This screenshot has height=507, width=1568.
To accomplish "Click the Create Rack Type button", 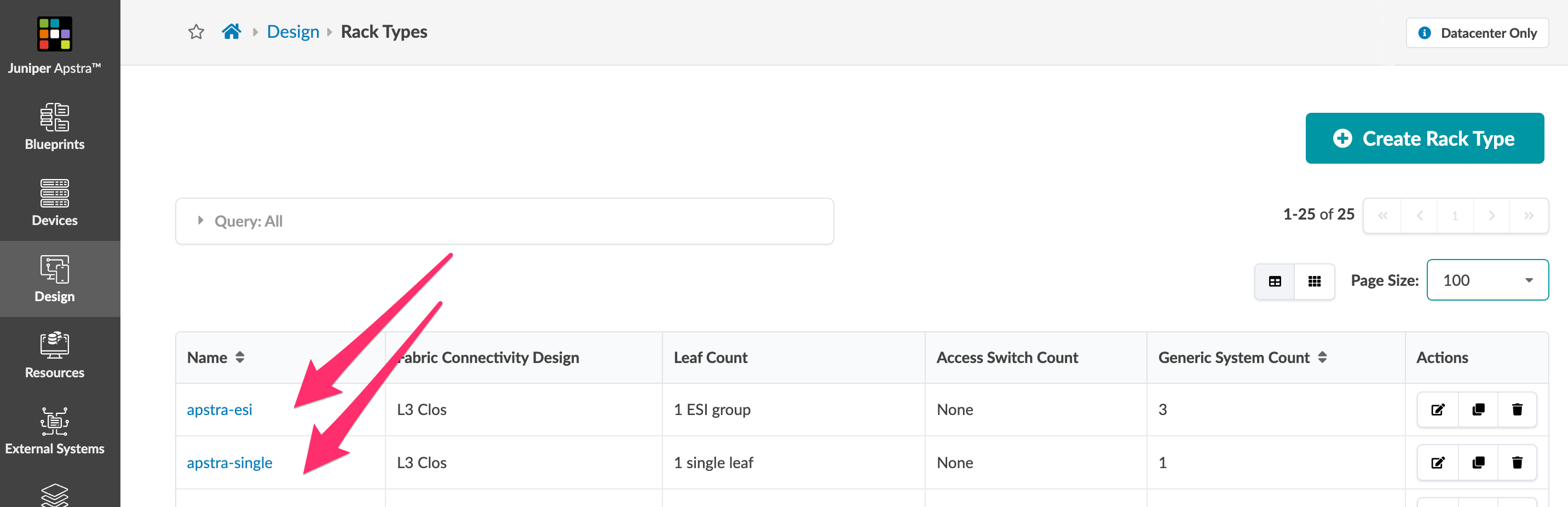I will click(1424, 138).
